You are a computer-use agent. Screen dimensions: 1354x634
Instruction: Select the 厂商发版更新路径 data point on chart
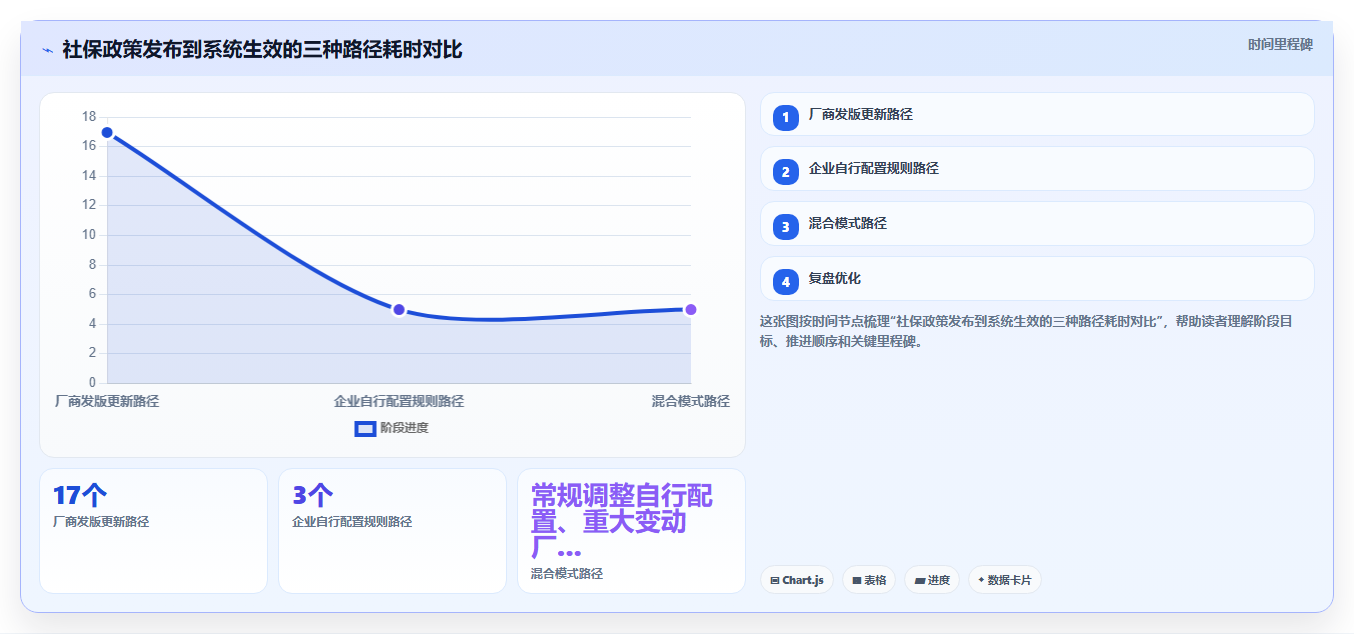[107, 132]
